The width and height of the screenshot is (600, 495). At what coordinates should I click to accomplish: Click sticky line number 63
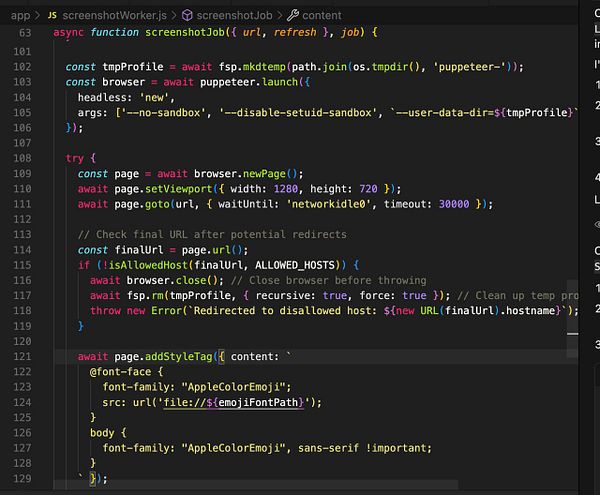[x=25, y=33]
